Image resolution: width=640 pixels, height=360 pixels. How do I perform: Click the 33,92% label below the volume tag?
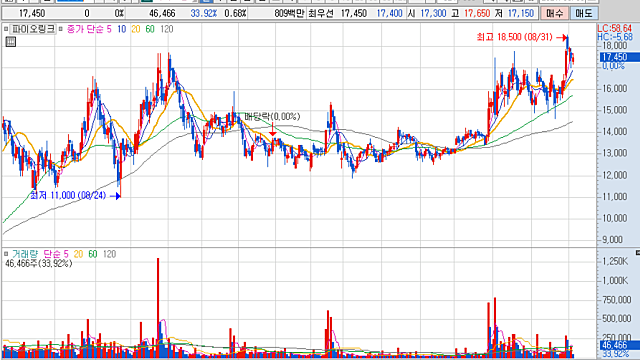616,354
